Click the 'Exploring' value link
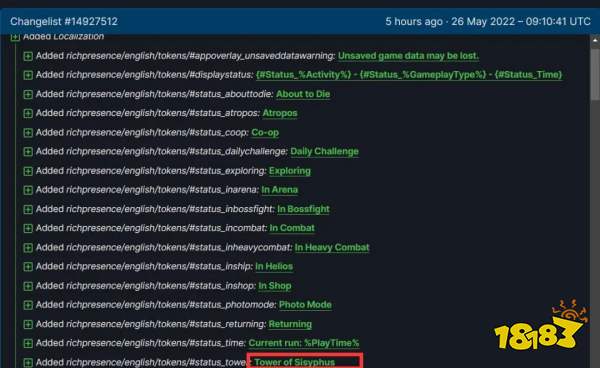 tap(290, 171)
